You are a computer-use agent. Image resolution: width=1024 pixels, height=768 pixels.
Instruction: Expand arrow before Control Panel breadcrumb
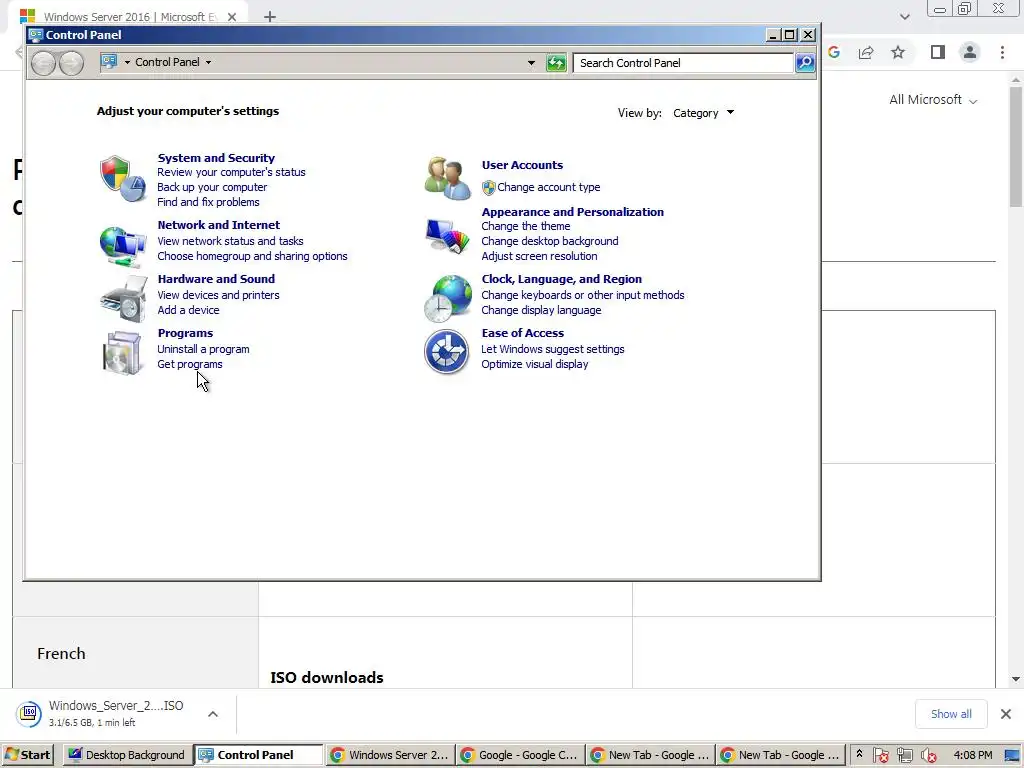pyautogui.click(x=127, y=62)
